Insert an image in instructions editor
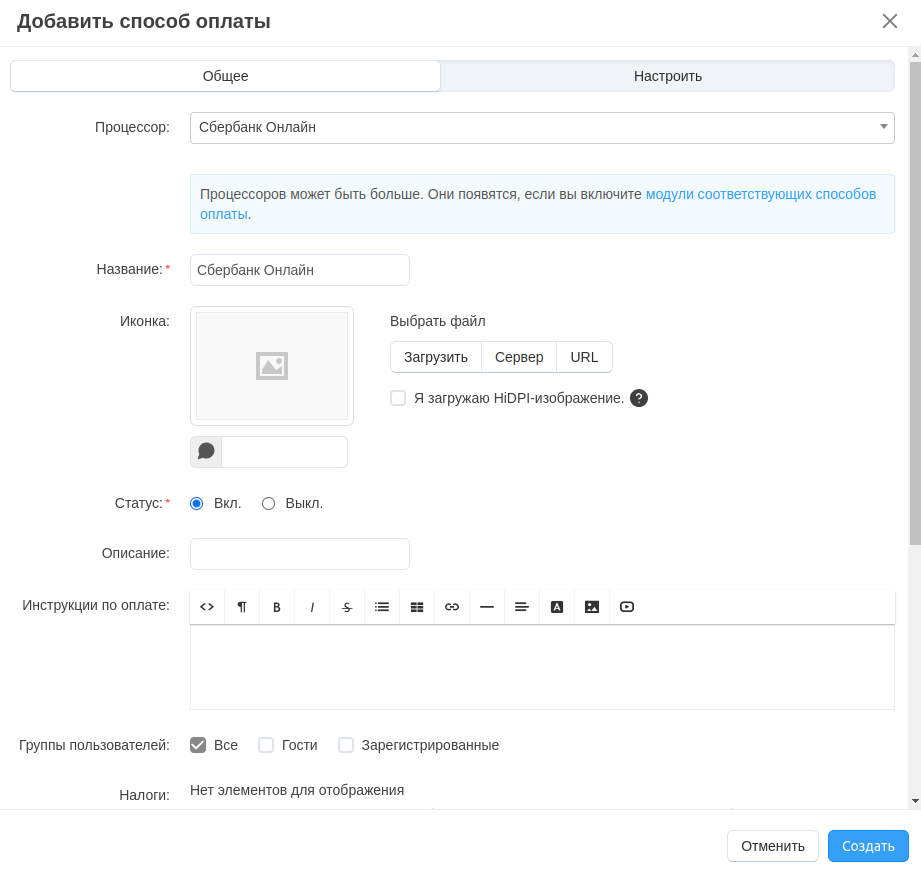Image resolution: width=921 pixels, height=876 pixels. (x=592, y=607)
